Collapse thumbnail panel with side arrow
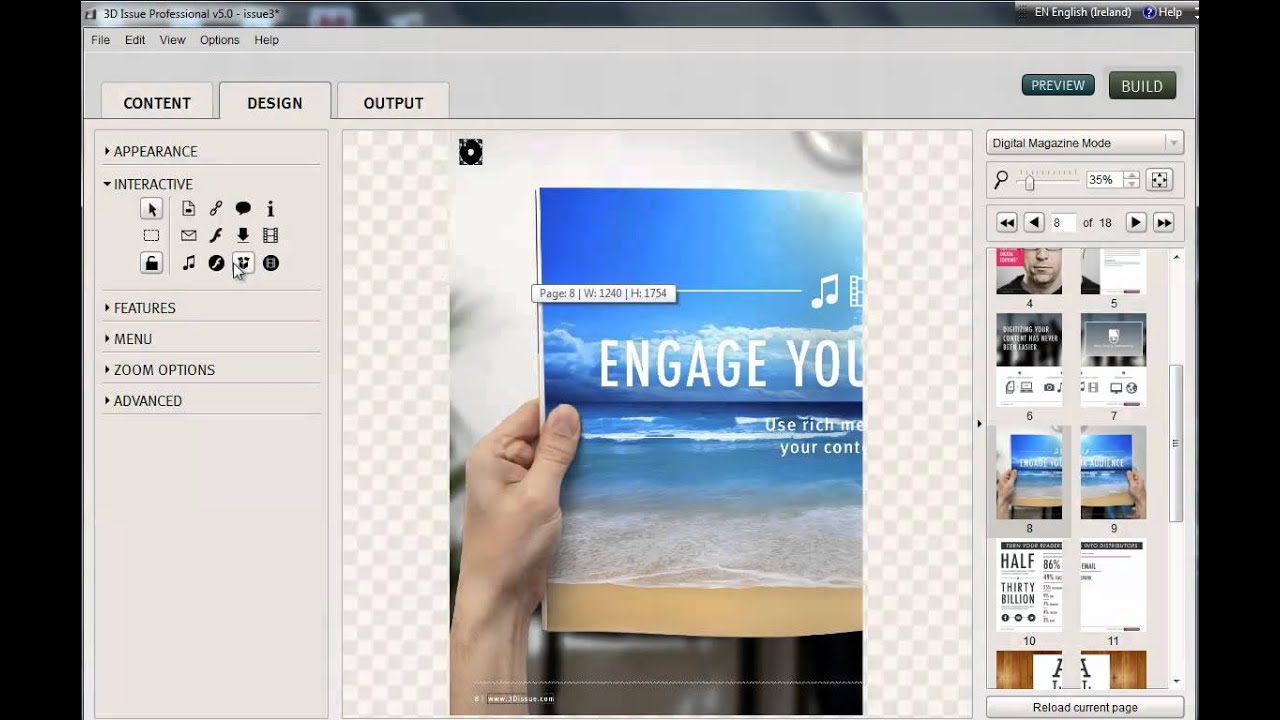The height and width of the screenshot is (720, 1280). [979, 424]
